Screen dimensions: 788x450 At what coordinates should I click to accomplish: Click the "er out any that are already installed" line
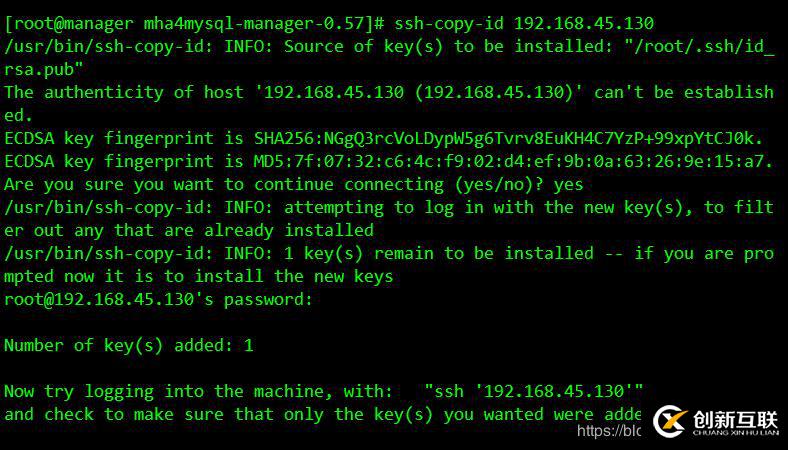tap(189, 230)
